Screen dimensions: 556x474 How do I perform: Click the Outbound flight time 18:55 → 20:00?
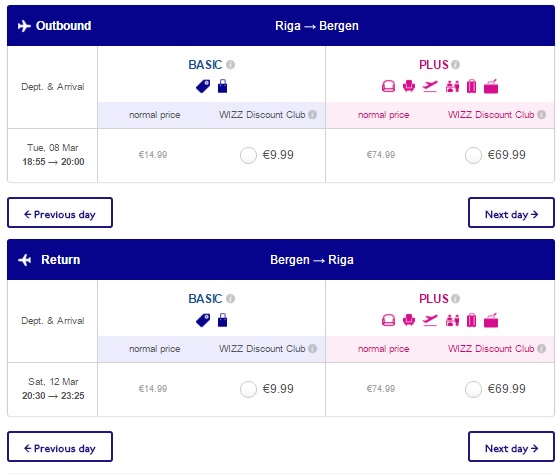pos(53,162)
